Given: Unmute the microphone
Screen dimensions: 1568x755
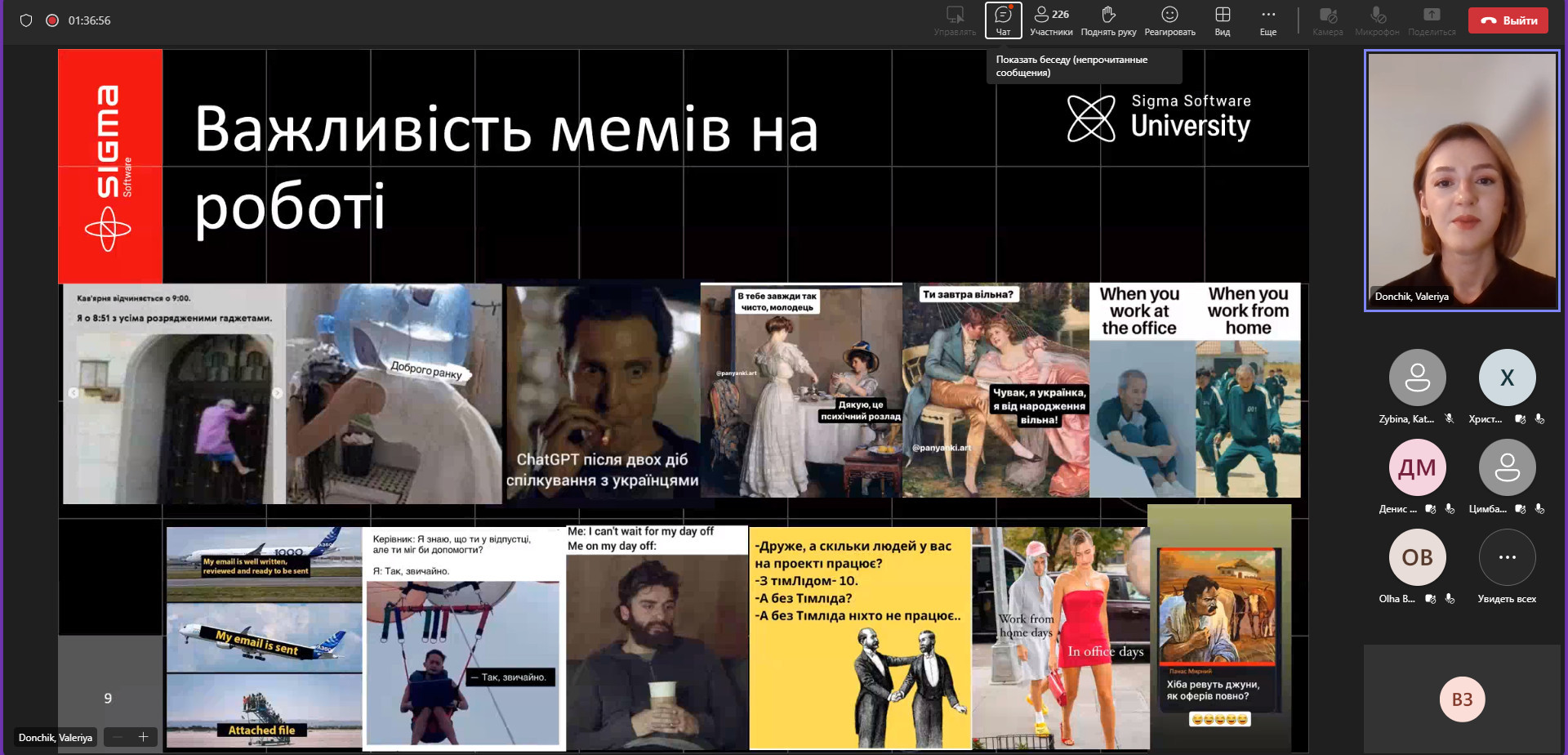Looking at the screenshot, I should coord(1377,20).
